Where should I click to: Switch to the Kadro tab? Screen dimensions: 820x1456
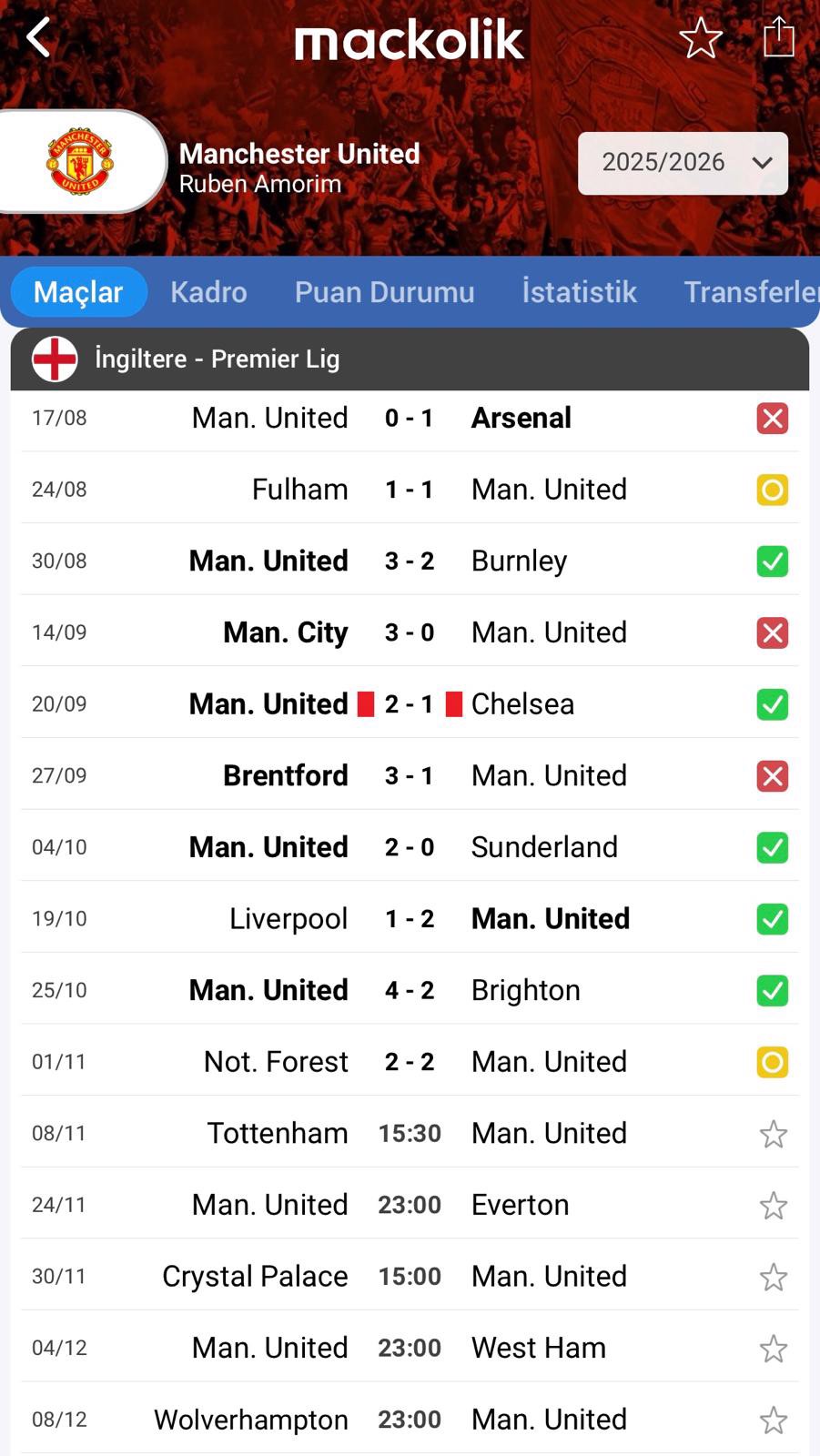[208, 292]
